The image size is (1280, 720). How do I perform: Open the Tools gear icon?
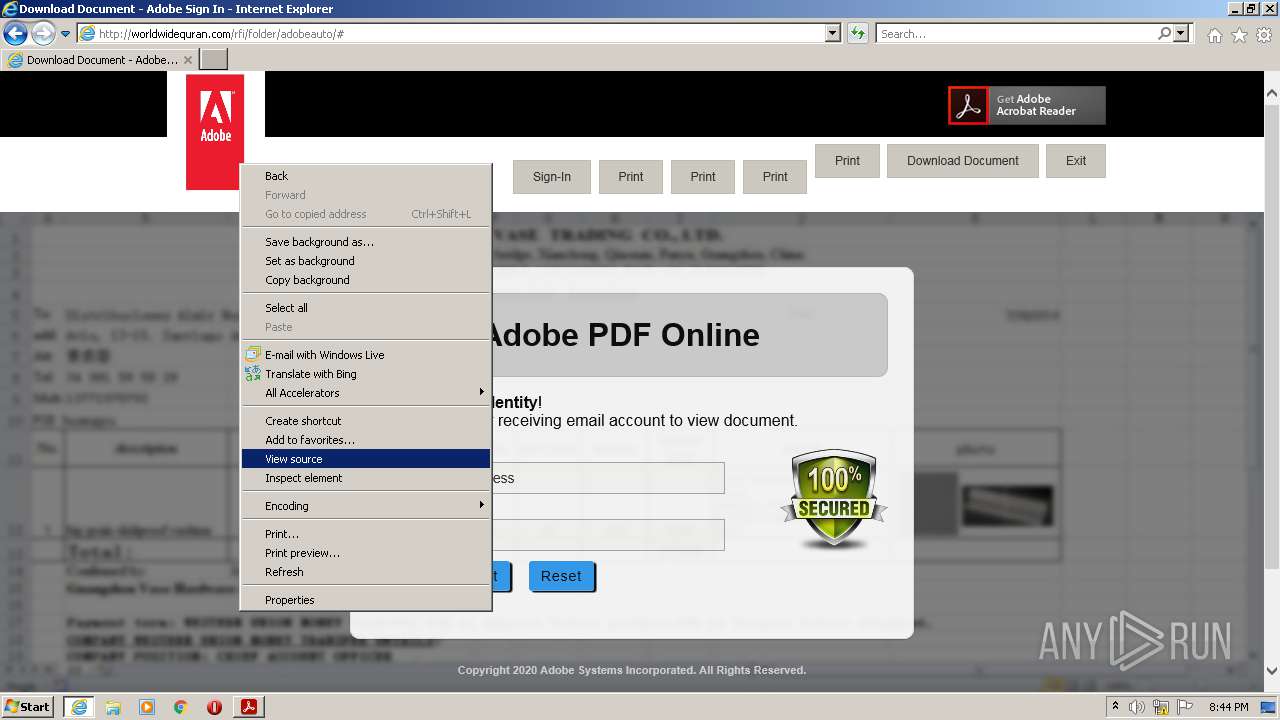click(1263, 35)
